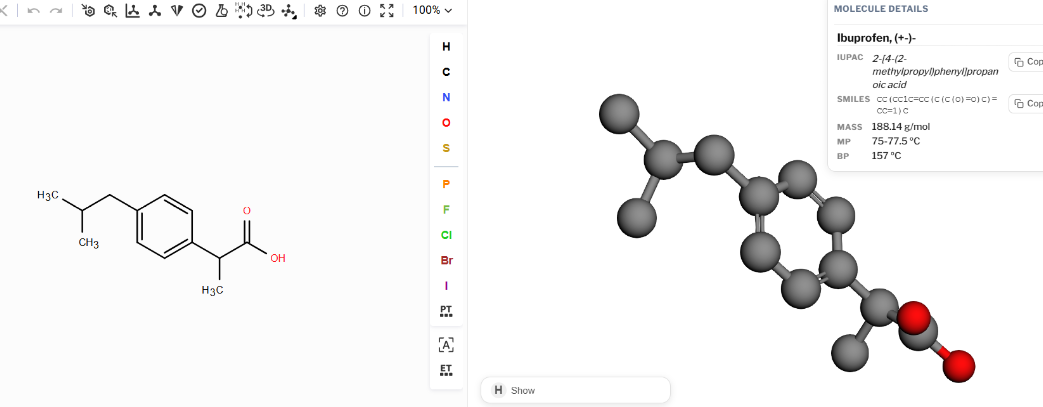Click the boiling point 157 °C
This screenshot has width=1043, height=407.
pyautogui.click(x=887, y=156)
